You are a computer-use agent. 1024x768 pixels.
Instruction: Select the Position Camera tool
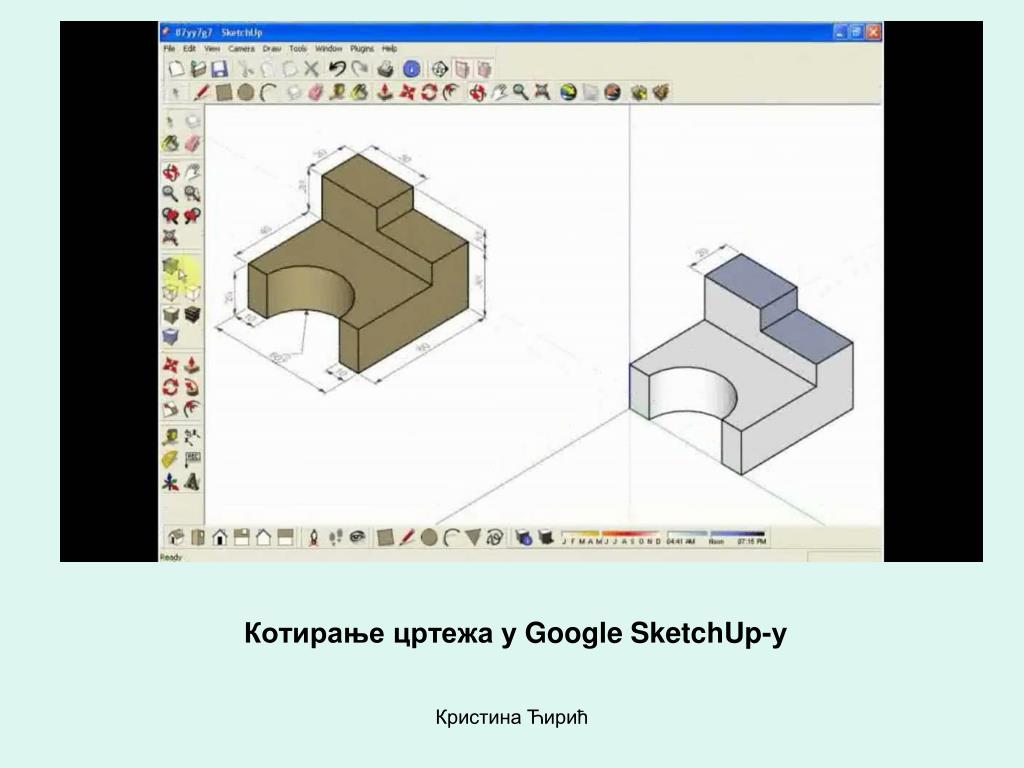313,538
